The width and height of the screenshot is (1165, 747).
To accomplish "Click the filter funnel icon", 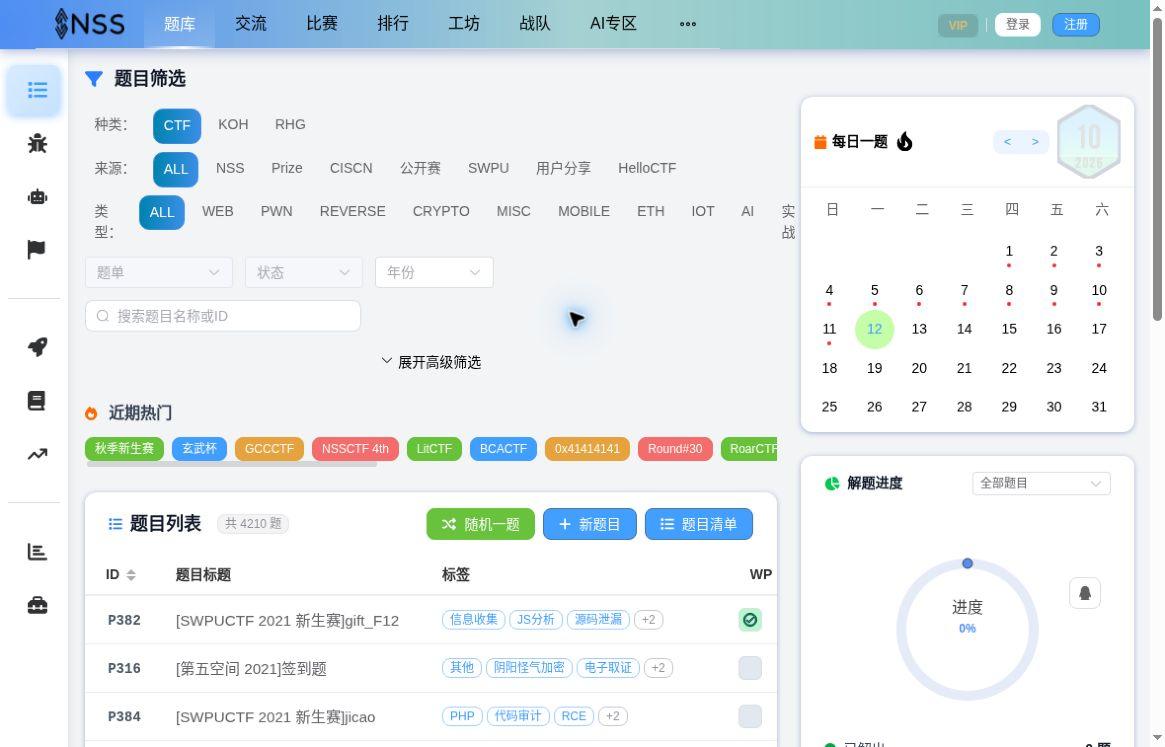I will (94, 79).
